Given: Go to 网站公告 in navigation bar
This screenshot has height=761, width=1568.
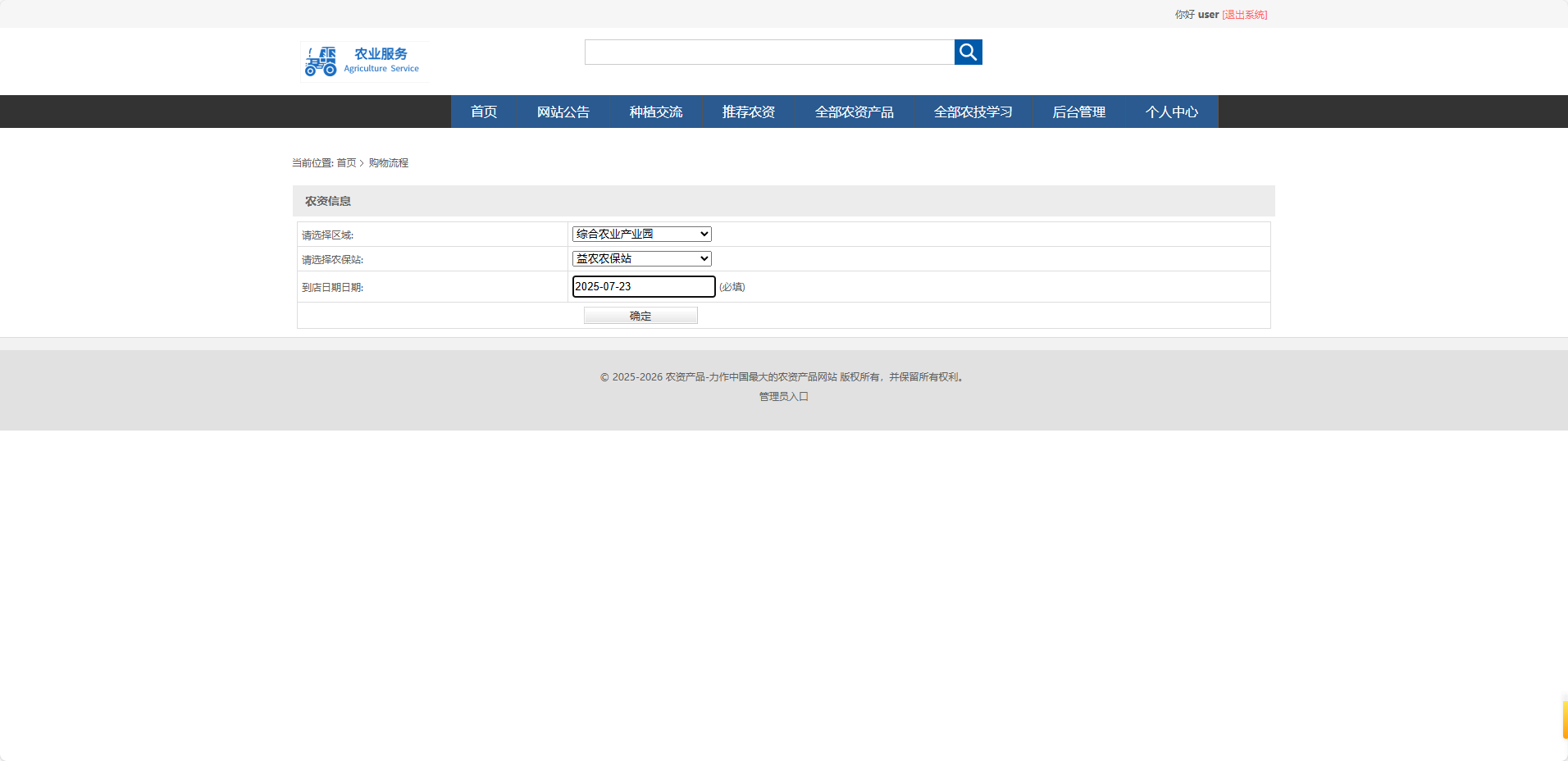Looking at the screenshot, I should click(x=563, y=112).
